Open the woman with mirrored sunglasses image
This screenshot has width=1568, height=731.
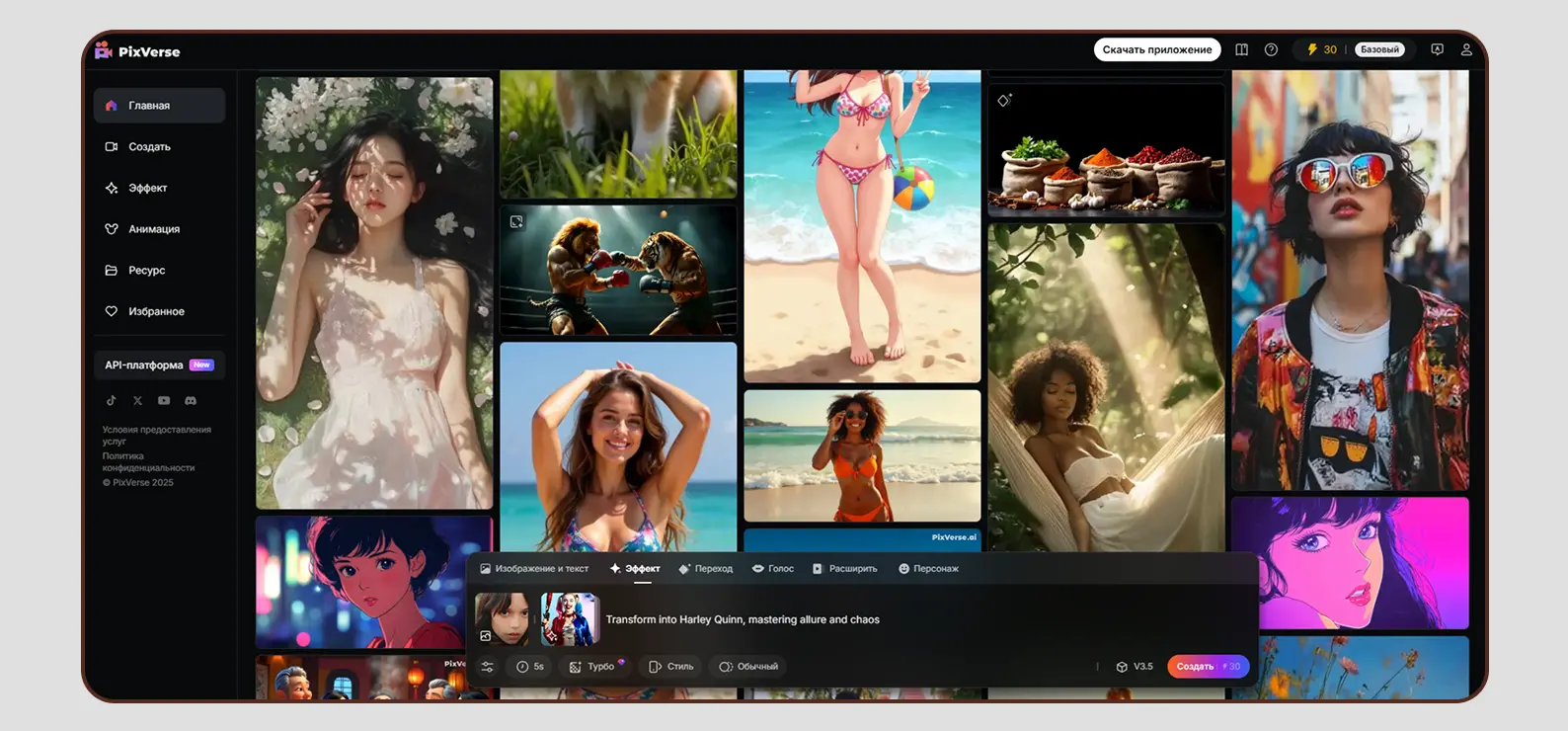coord(1350,281)
